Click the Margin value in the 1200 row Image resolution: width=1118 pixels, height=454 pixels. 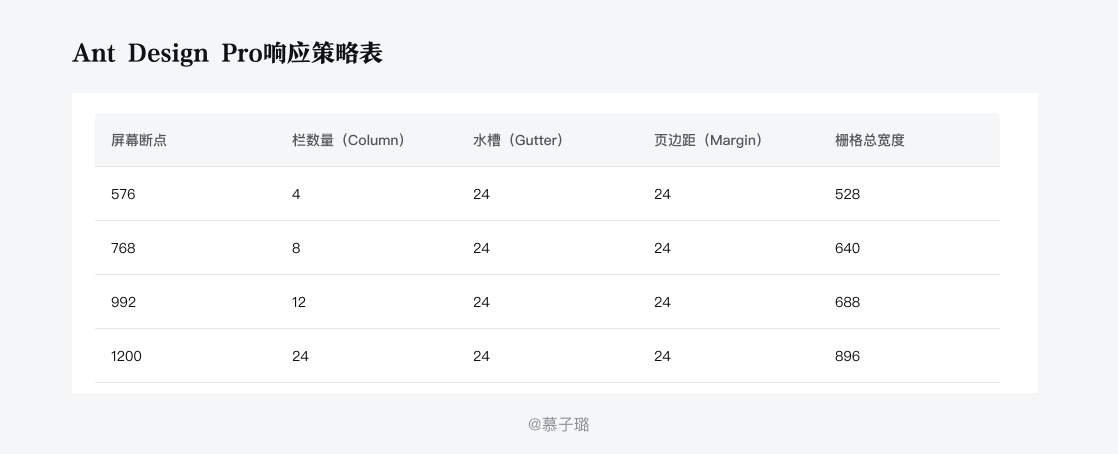(x=662, y=356)
